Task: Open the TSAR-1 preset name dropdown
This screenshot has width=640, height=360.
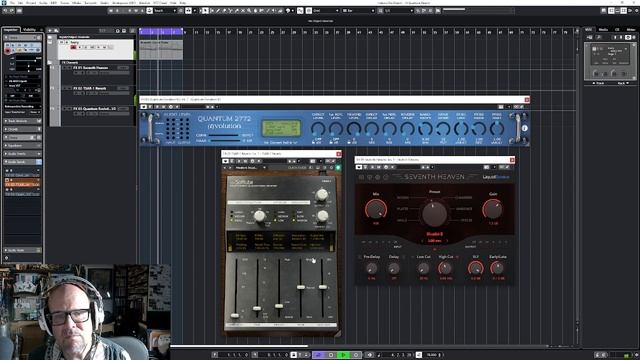Action: pos(251,167)
